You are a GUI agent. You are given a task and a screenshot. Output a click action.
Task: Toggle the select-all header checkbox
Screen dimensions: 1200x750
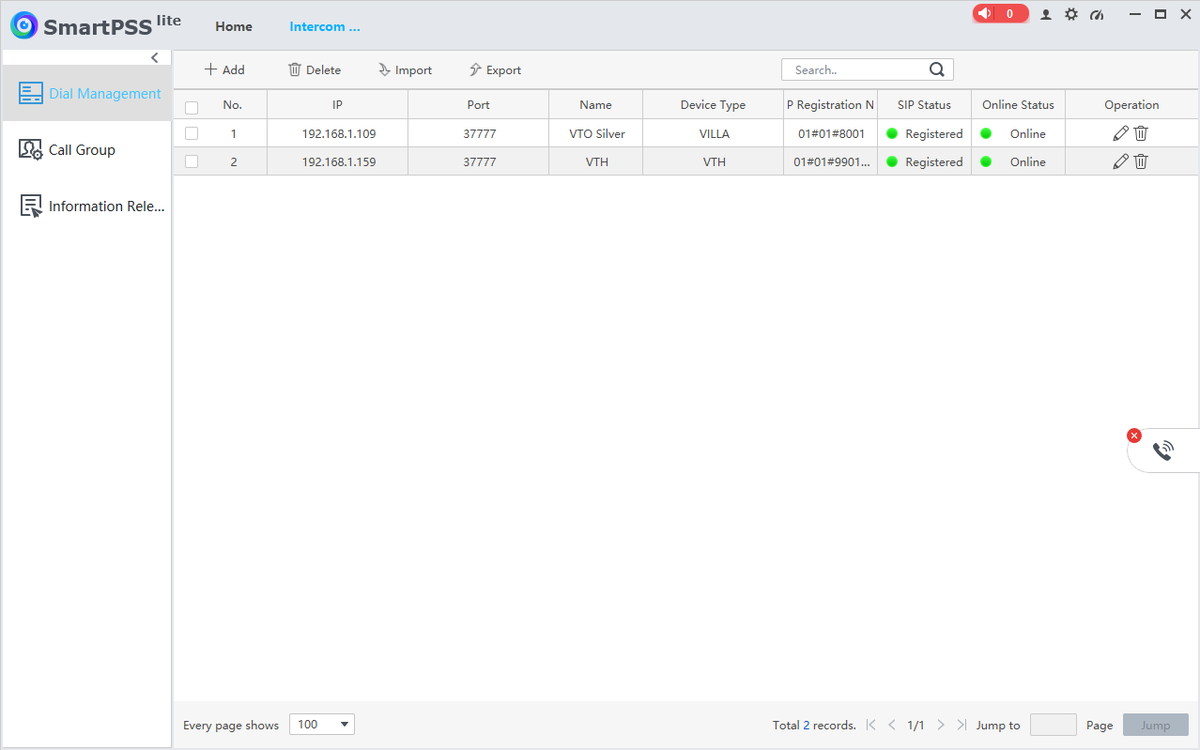pos(192,107)
